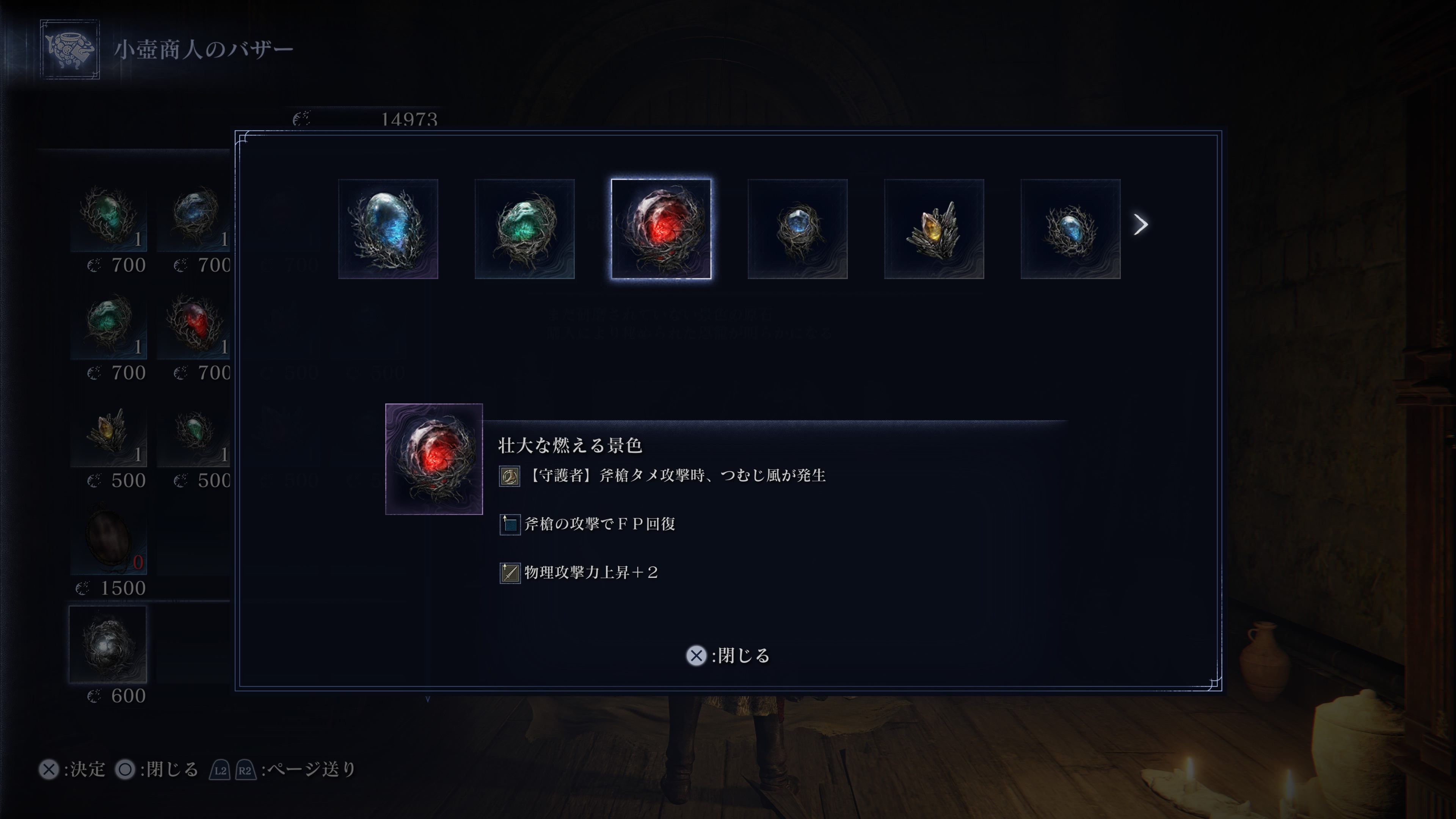Select the gray relic priced 600
The height and width of the screenshot is (819, 1456).
108,644
